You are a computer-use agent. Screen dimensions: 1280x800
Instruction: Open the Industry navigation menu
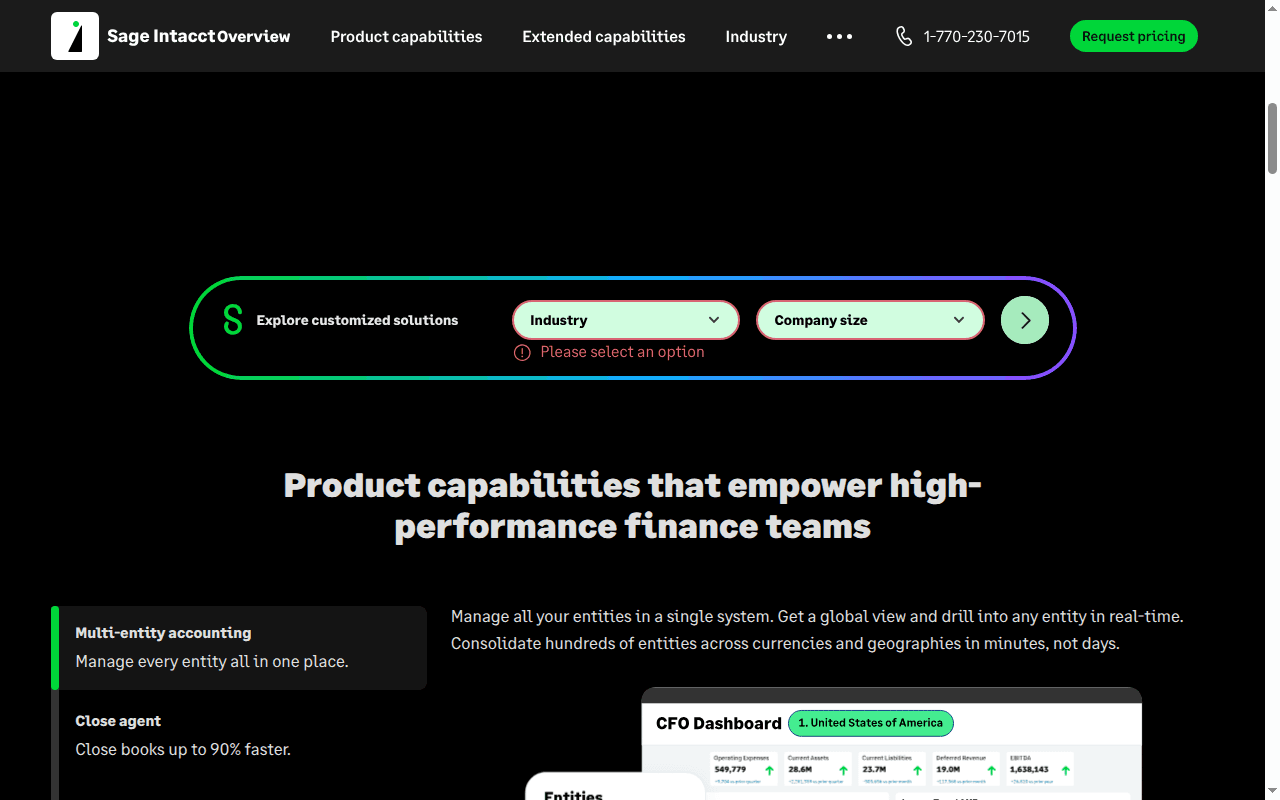[x=756, y=37]
